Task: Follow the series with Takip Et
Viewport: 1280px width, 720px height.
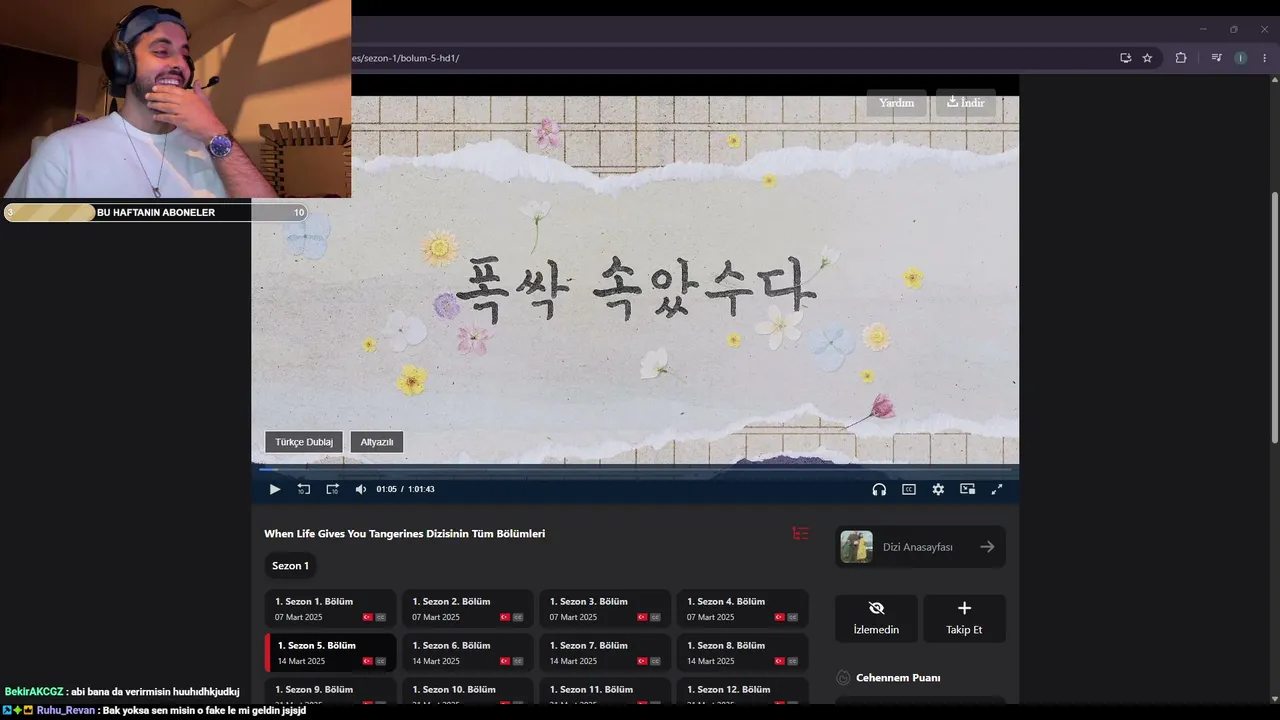Action: point(964,618)
